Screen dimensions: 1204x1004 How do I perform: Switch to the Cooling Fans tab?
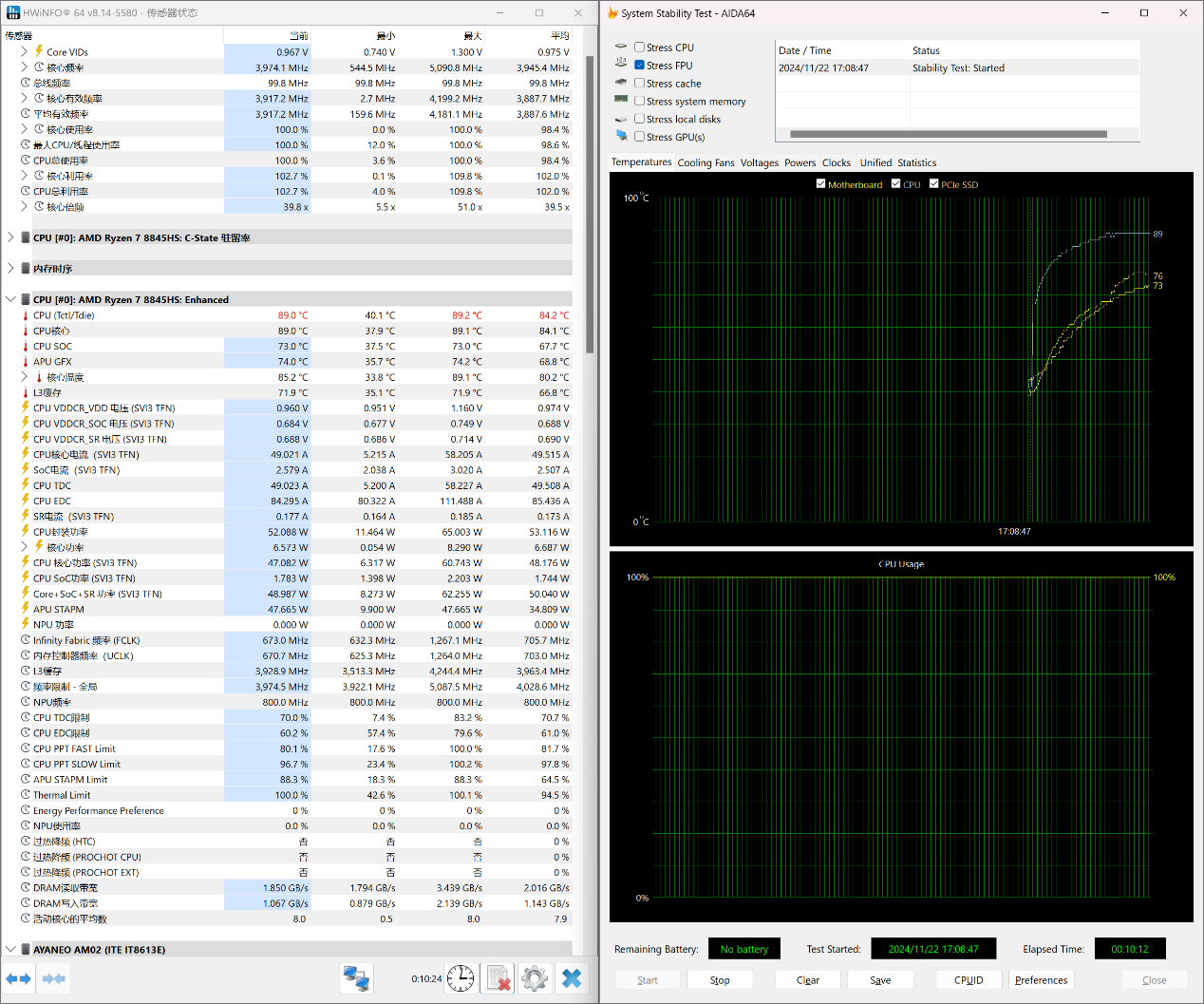coord(705,162)
